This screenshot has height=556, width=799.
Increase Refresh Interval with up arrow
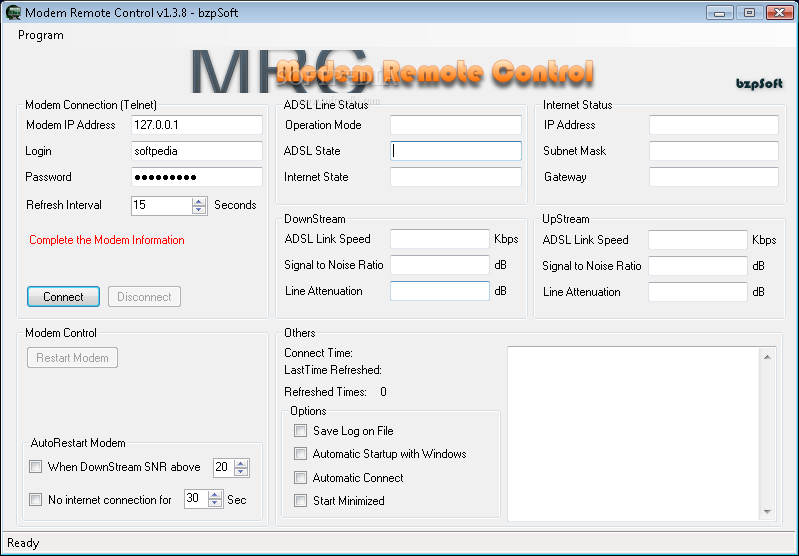tap(199, 201)
